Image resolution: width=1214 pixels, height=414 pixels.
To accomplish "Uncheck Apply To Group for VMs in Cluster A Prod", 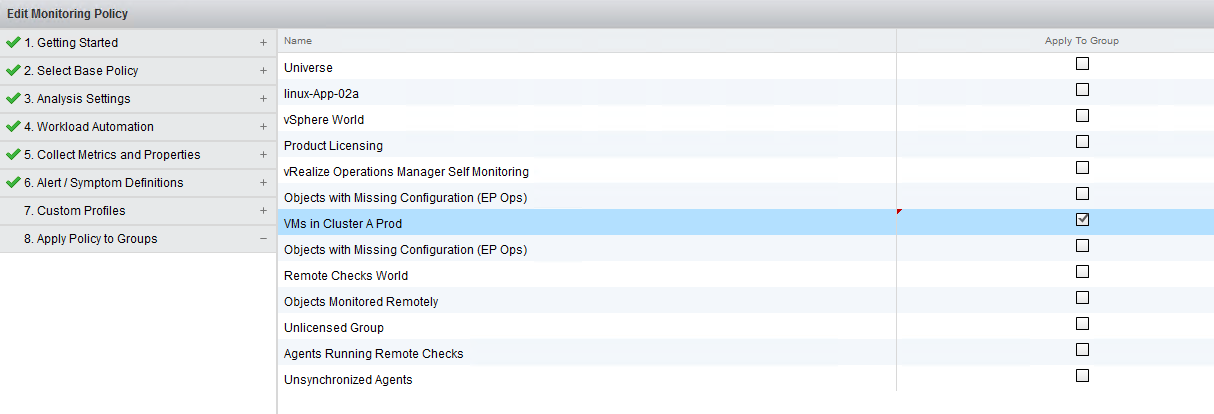I will pyautogui.click(x=1082, y=220).
